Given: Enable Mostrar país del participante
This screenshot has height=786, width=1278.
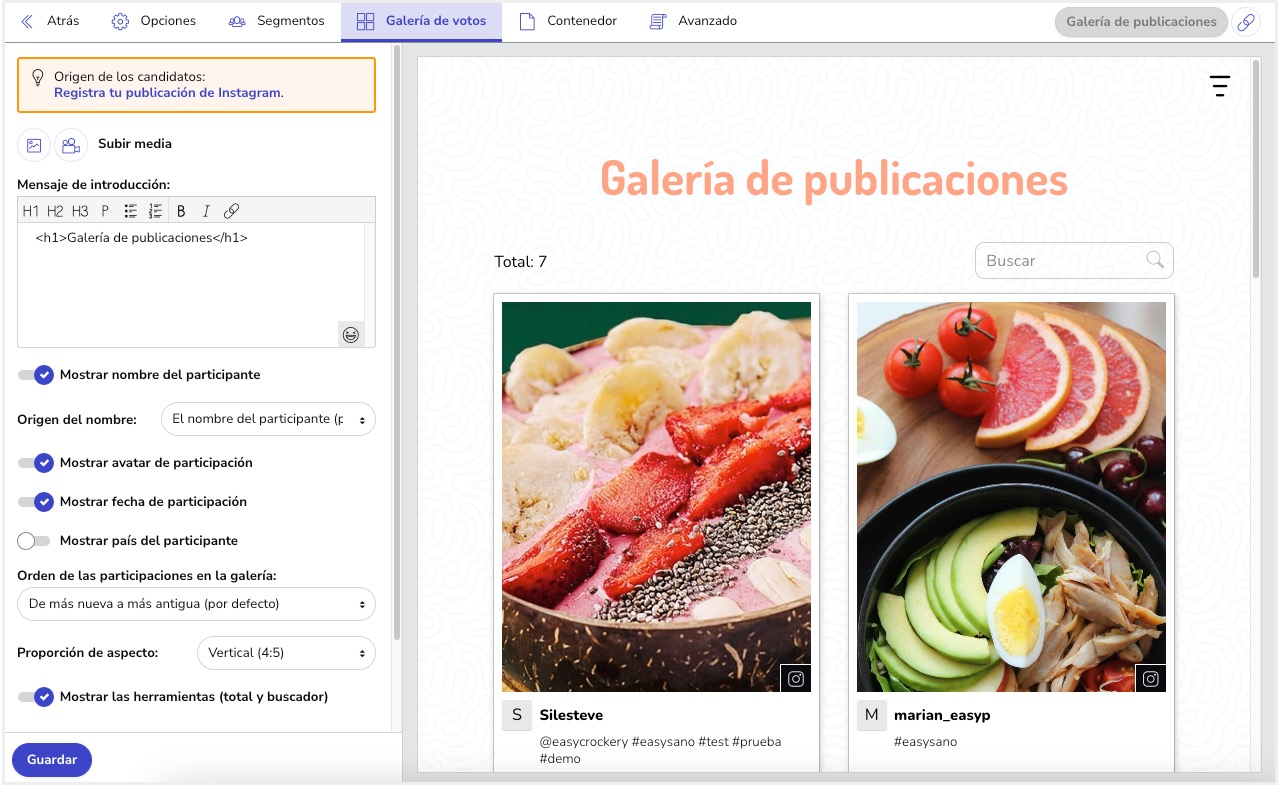Looking at the screenshot, I should [34, 541].
